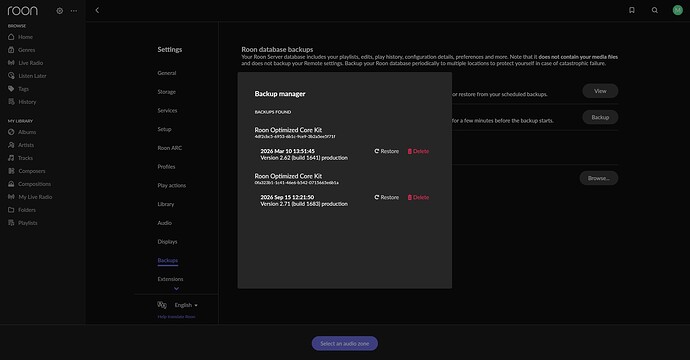
Task: Click the Browse... button
Action: (598, 178)
